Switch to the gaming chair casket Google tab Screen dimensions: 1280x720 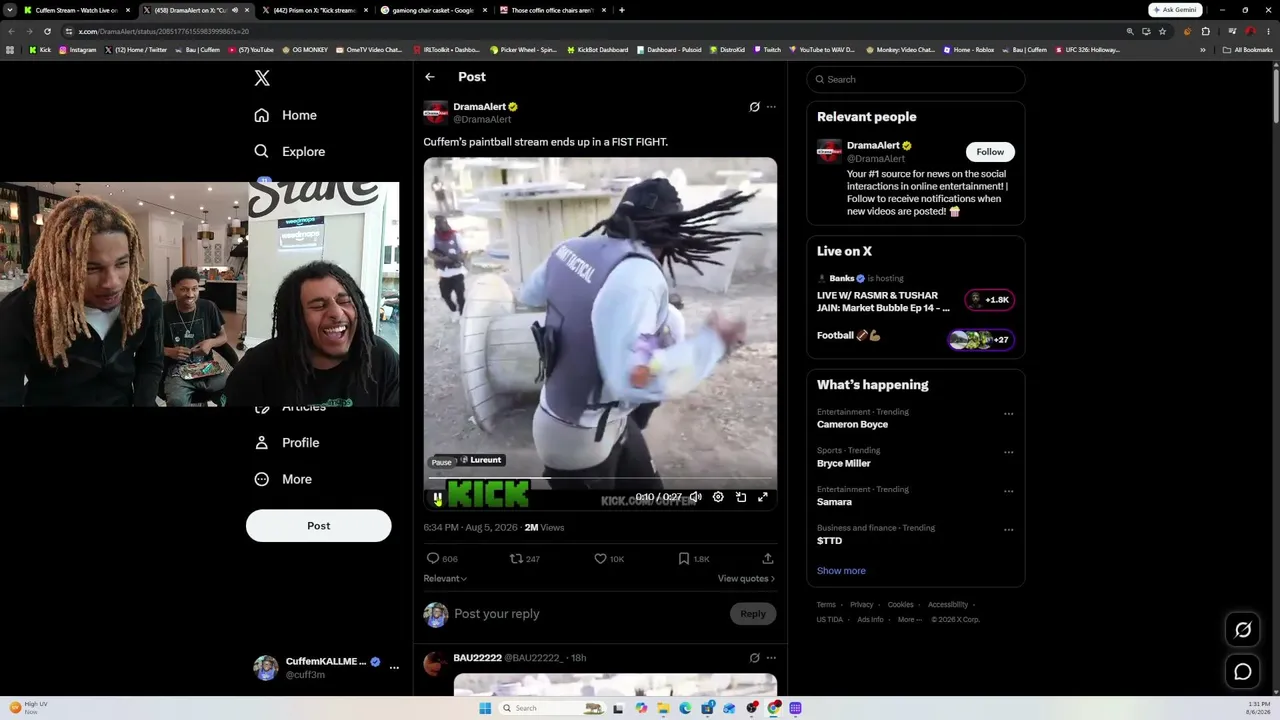pyautogui.click(x=433, y=10)
